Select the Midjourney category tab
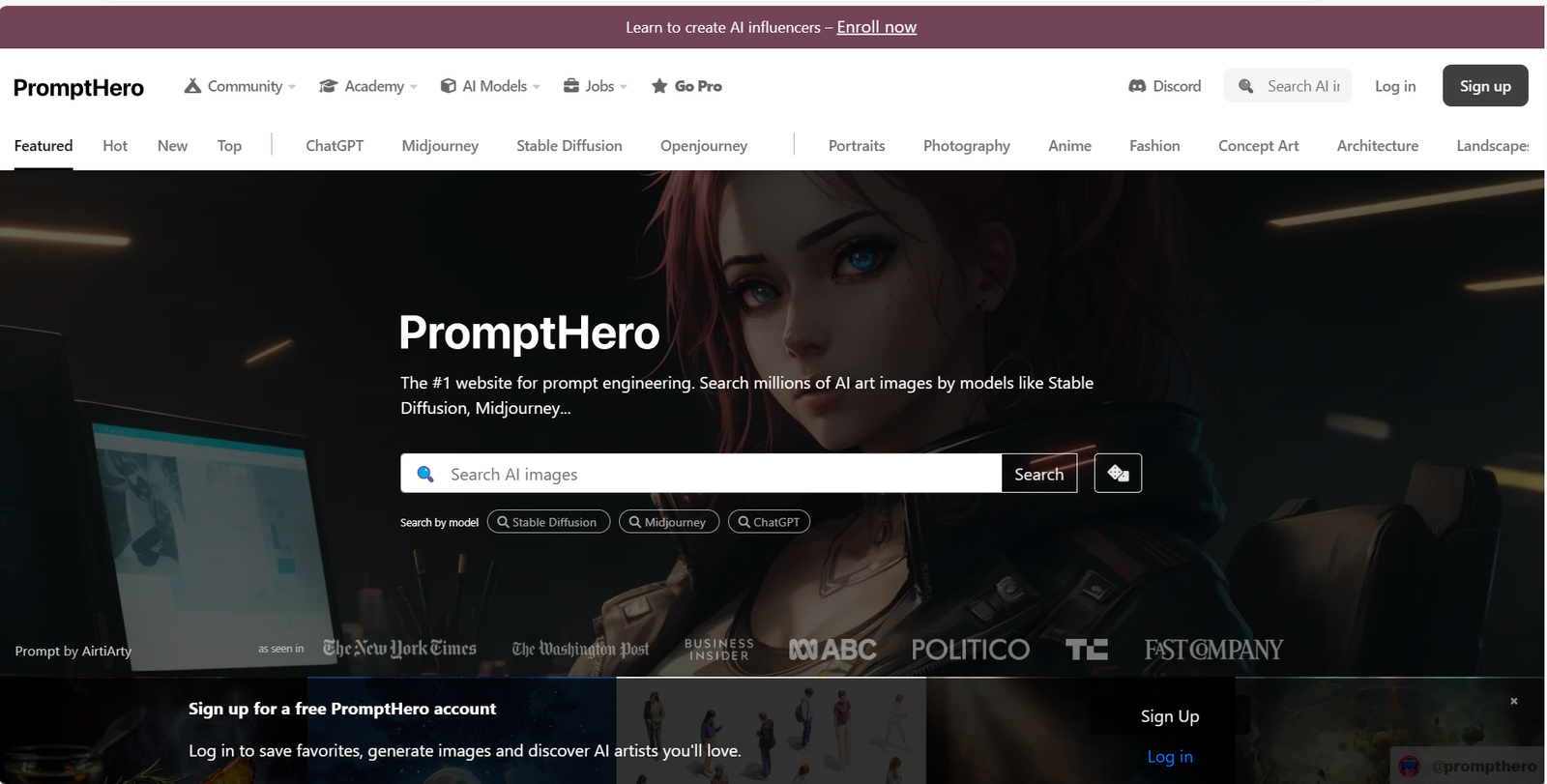The height and width of the screenshot is (784, 1547). [440, 146]
